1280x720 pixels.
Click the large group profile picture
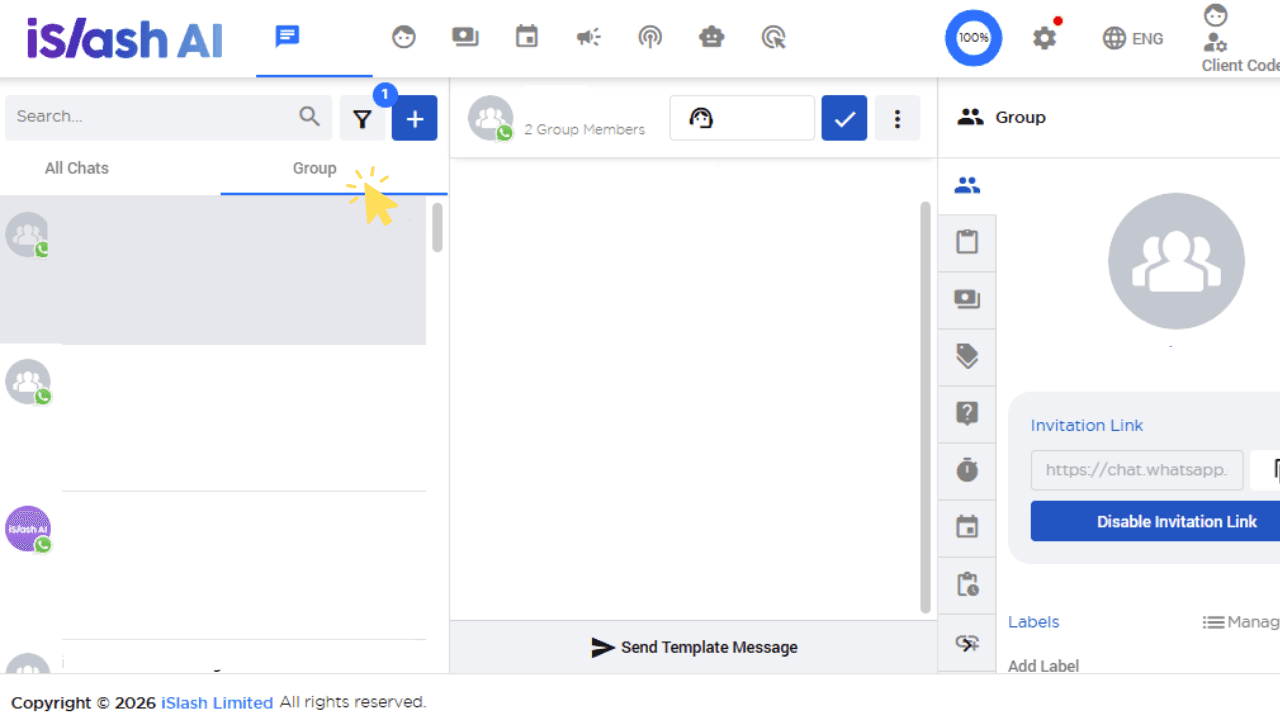tap(1176, 261)
